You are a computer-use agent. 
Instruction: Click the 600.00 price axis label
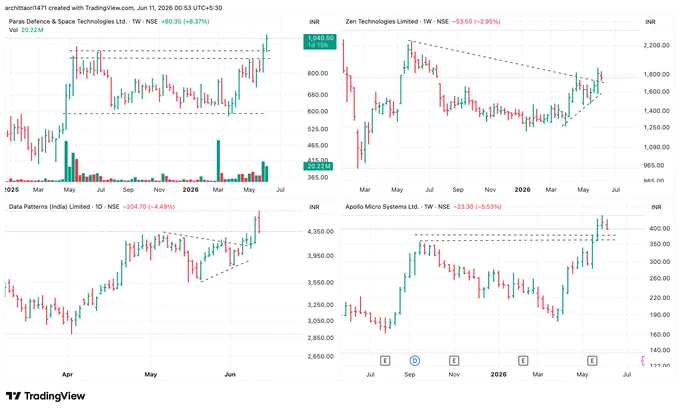[x=318, y=111]
